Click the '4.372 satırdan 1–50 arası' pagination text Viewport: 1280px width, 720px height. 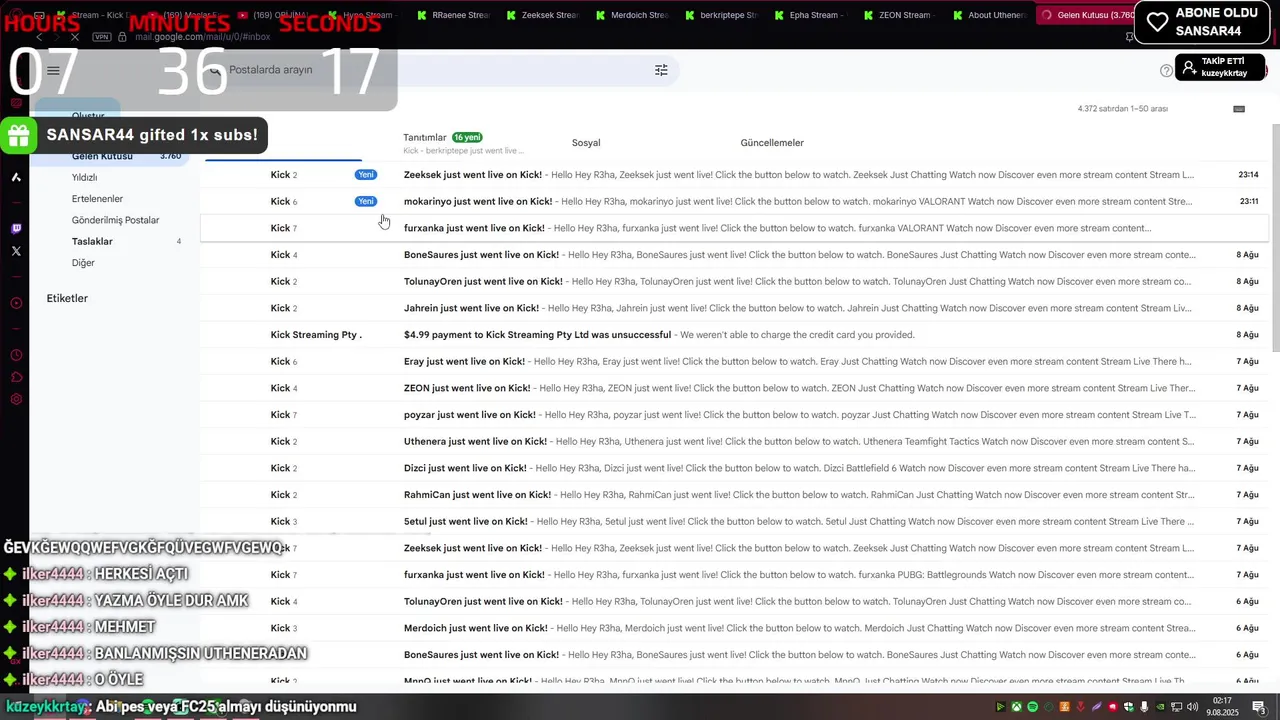click(x=1122, y=108)
